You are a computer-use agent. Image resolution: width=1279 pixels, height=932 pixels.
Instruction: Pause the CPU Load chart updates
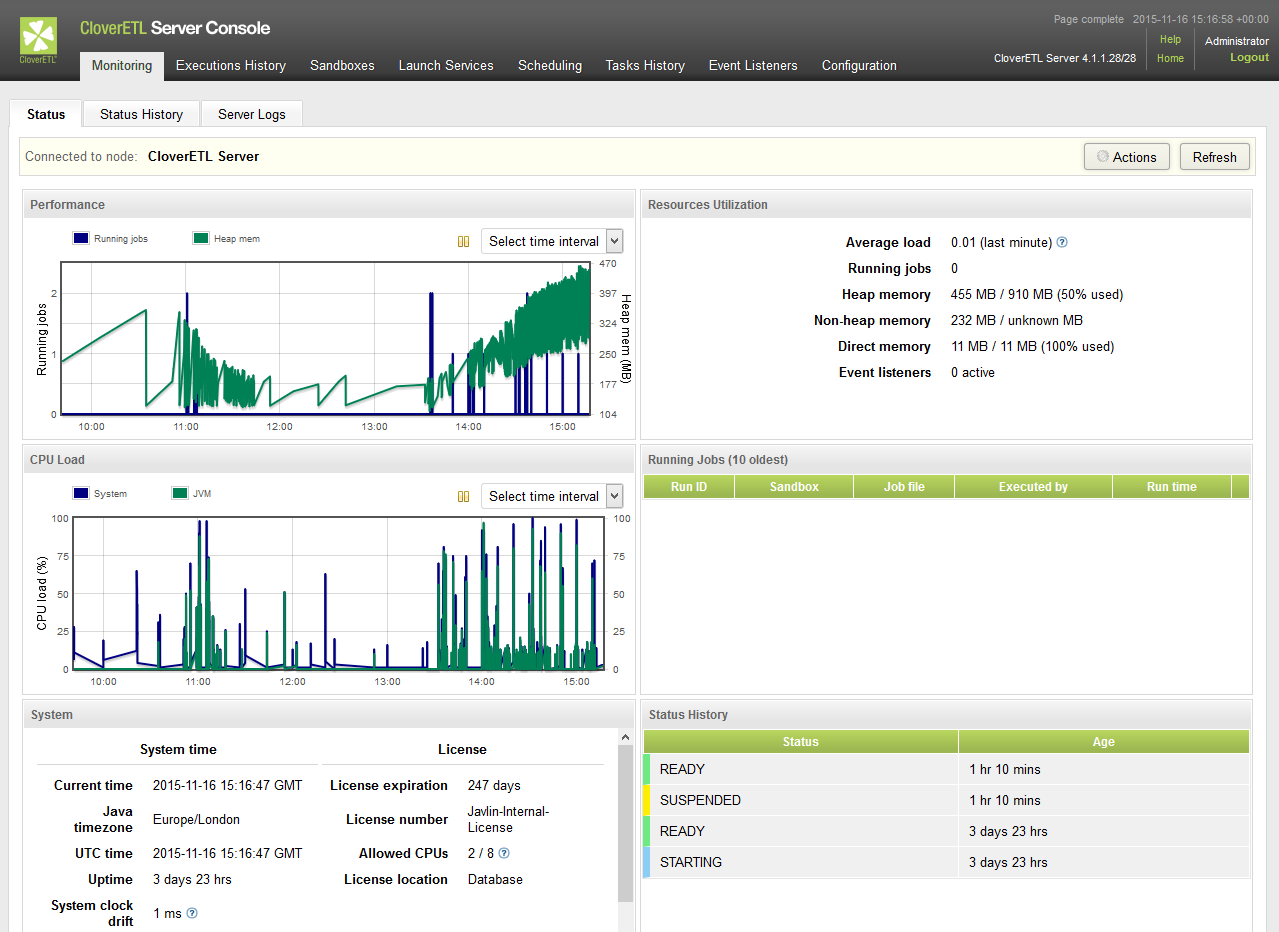tap(463, 496)
